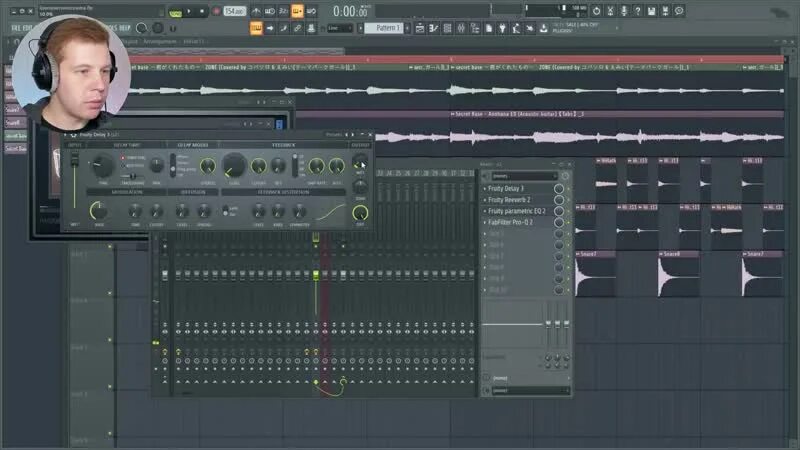
Task: Toggle the metronome icon
Action: pos(256,11)
